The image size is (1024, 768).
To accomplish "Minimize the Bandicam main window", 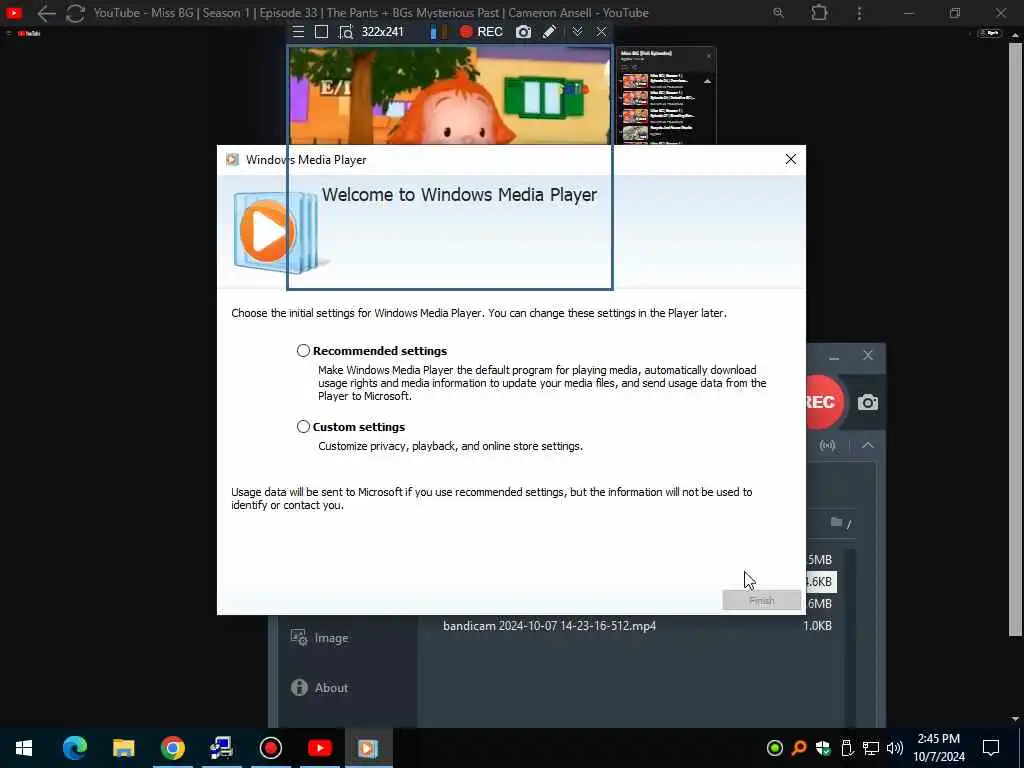I will [x=834, y=357].
